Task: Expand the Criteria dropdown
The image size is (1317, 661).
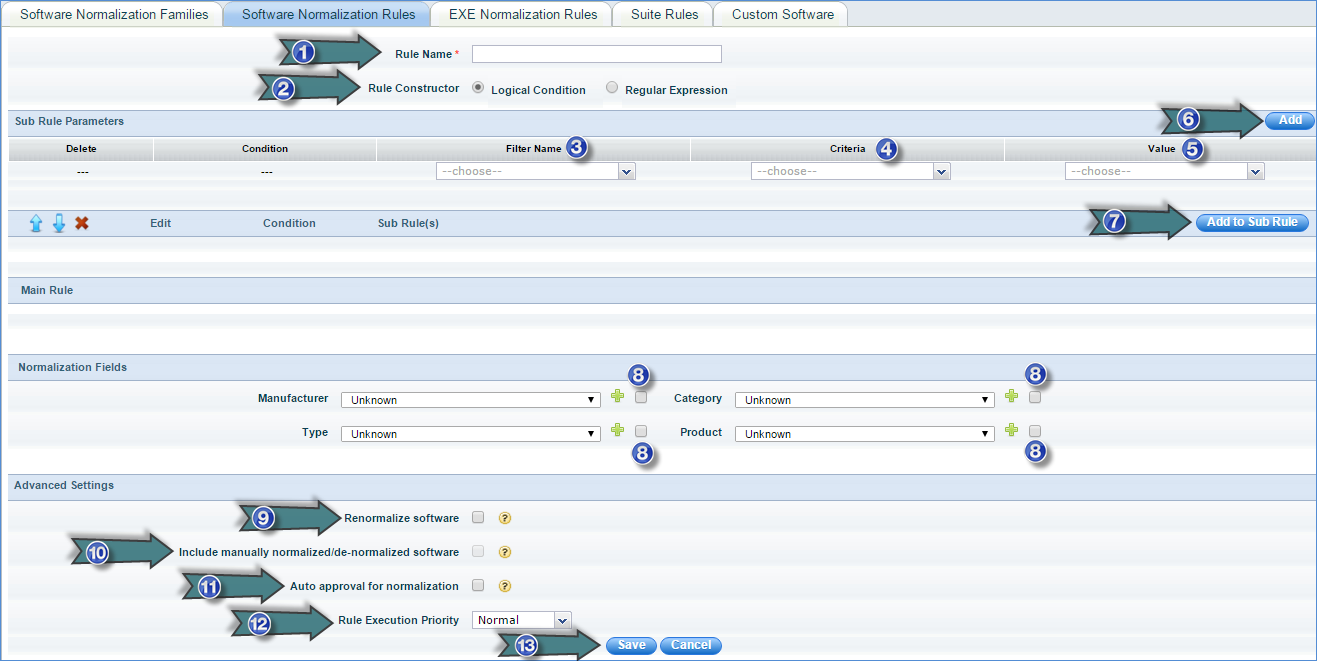Action: (850, 172)
